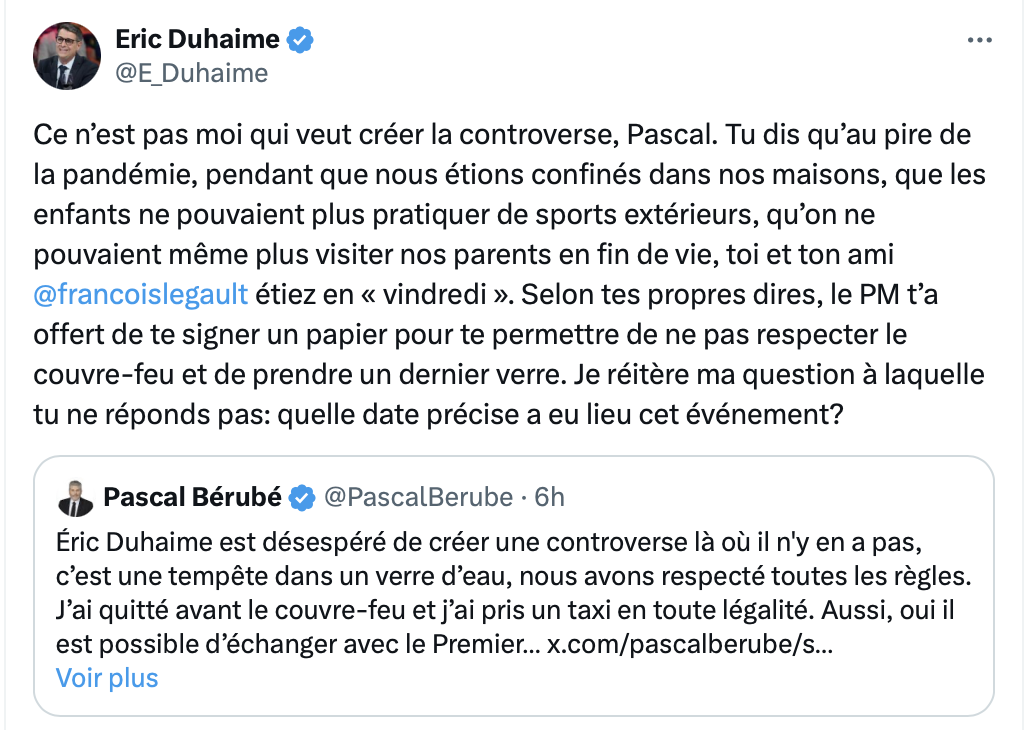Open the Eric Duhaime display name link
The width and height of the screenshot is (1032, 730).
click(197, 39)
